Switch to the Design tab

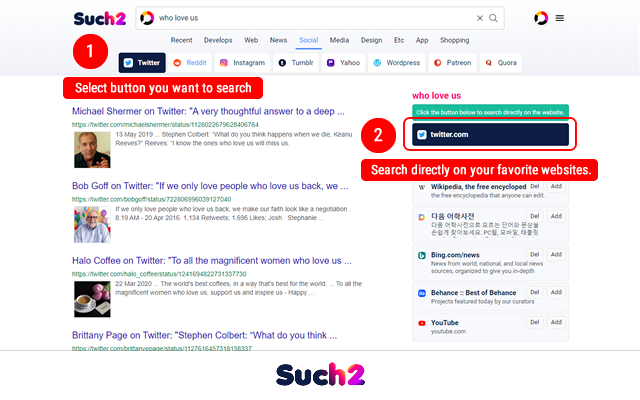[x=371, y=40]
